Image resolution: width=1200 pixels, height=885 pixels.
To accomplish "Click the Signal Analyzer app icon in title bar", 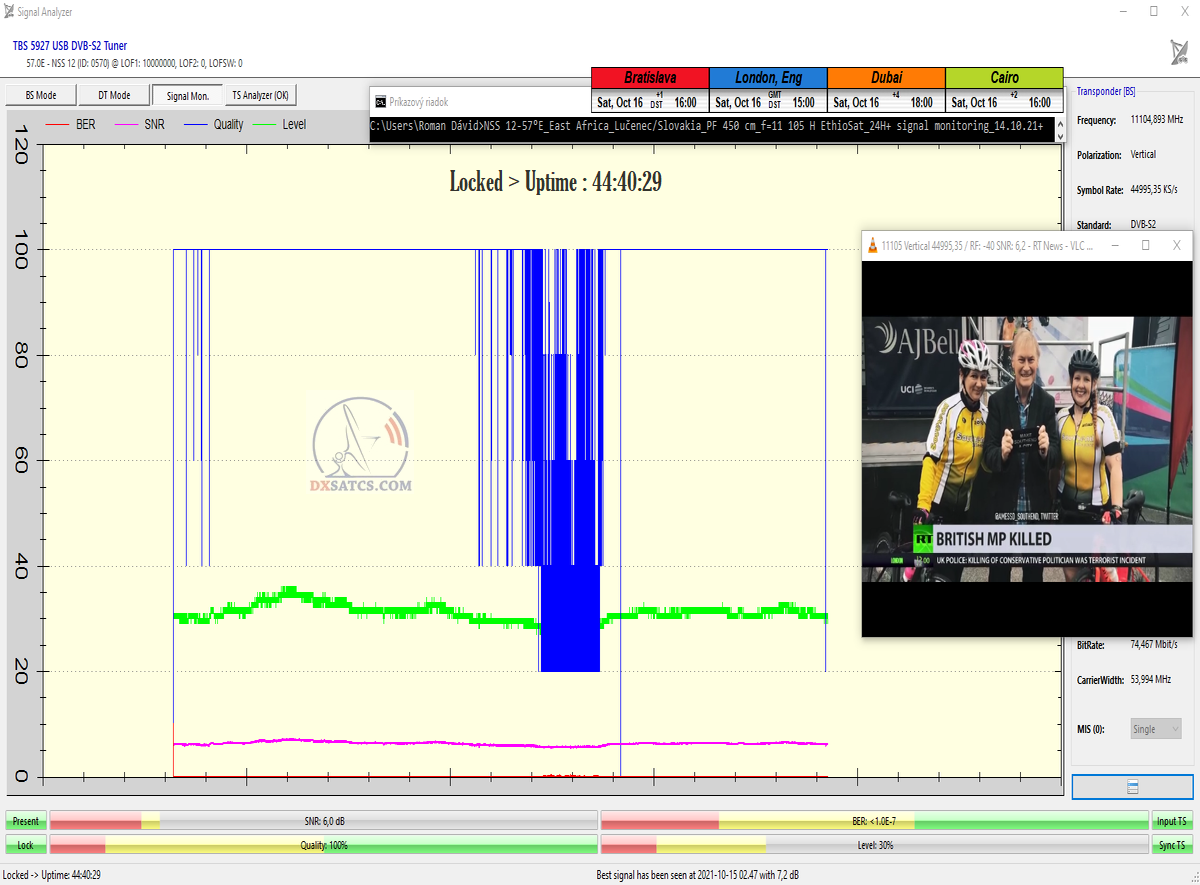I will tap(10, 11).
